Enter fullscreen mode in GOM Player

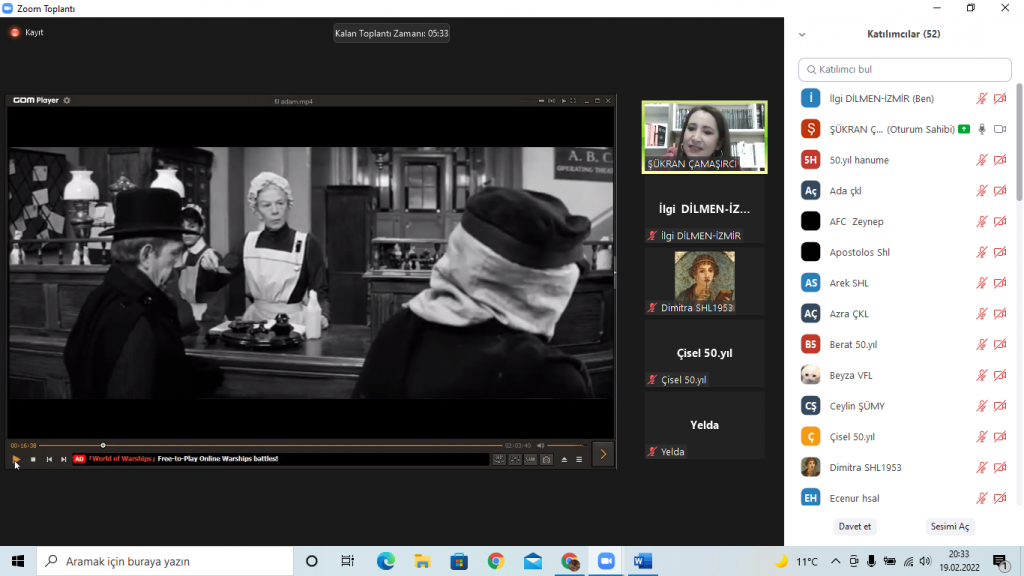pyautogui.click(x=573, y=101)
